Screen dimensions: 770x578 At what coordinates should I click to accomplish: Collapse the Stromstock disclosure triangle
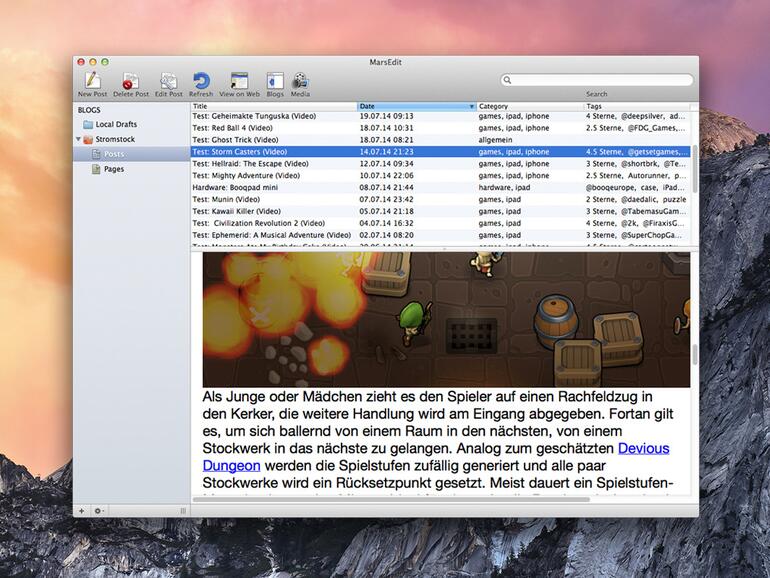tap(78, 139)
